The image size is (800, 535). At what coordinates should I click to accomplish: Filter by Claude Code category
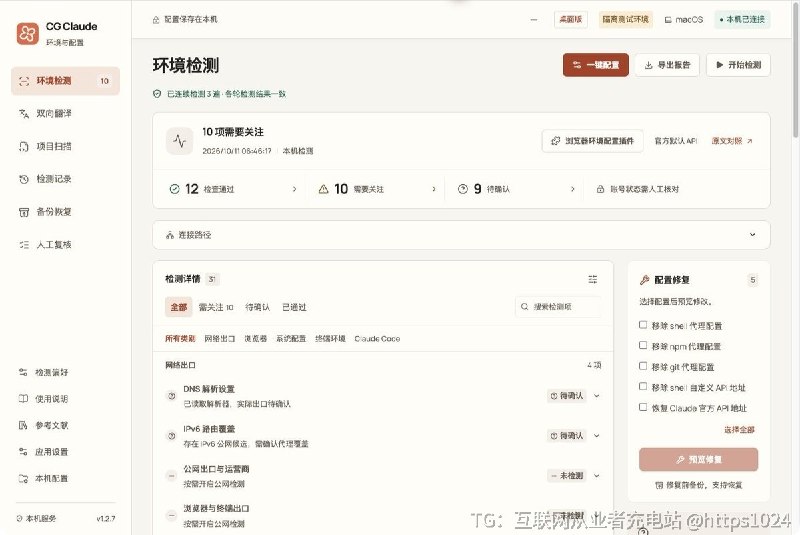tap(377, 339)
